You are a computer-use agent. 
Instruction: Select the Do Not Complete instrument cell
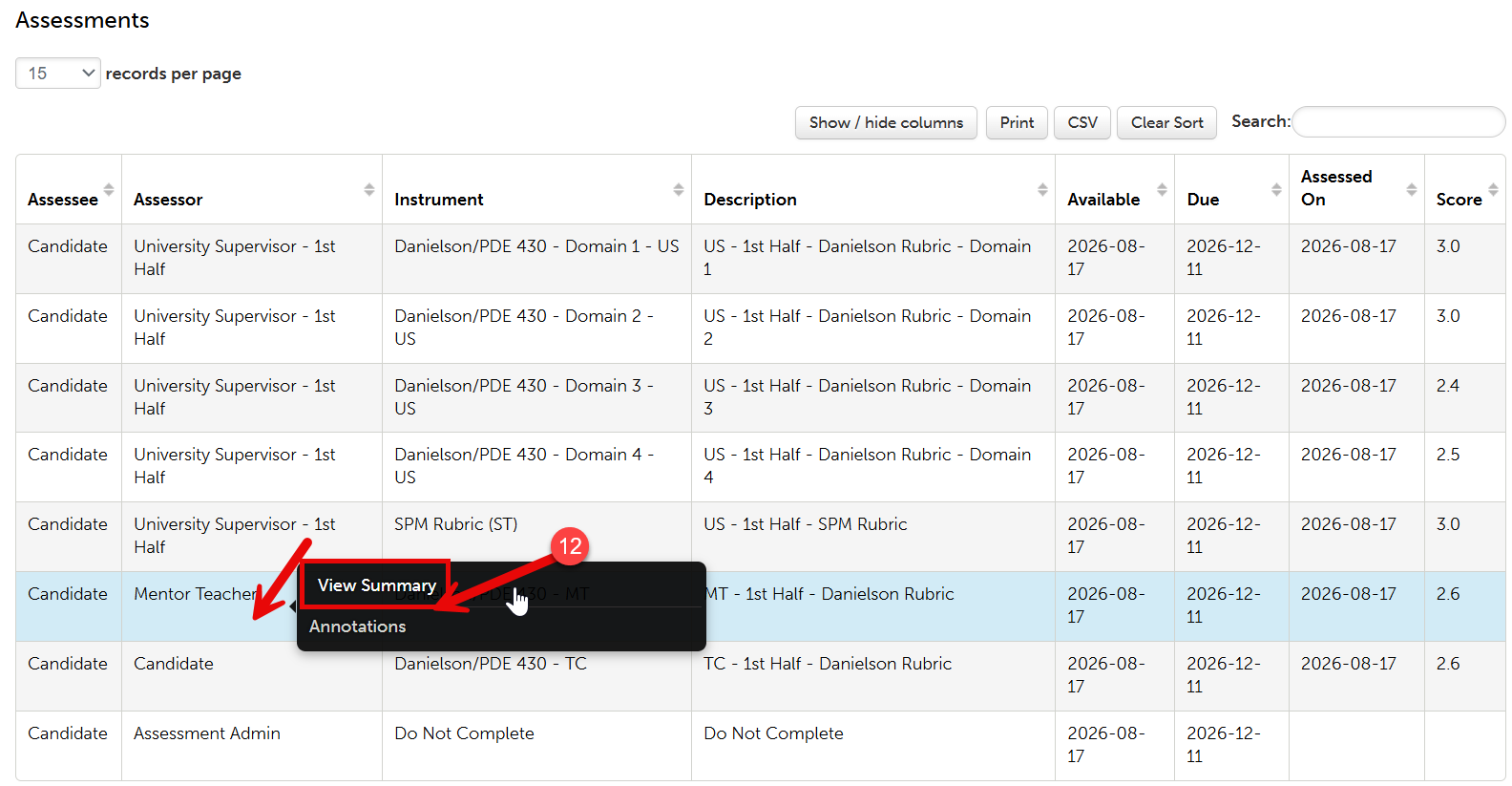[536, 745]
